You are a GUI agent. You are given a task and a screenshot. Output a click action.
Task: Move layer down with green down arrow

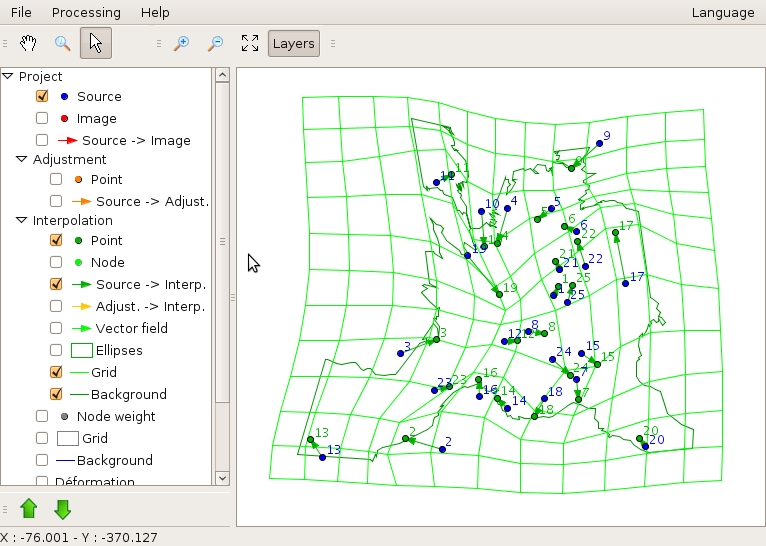point(63,509)
